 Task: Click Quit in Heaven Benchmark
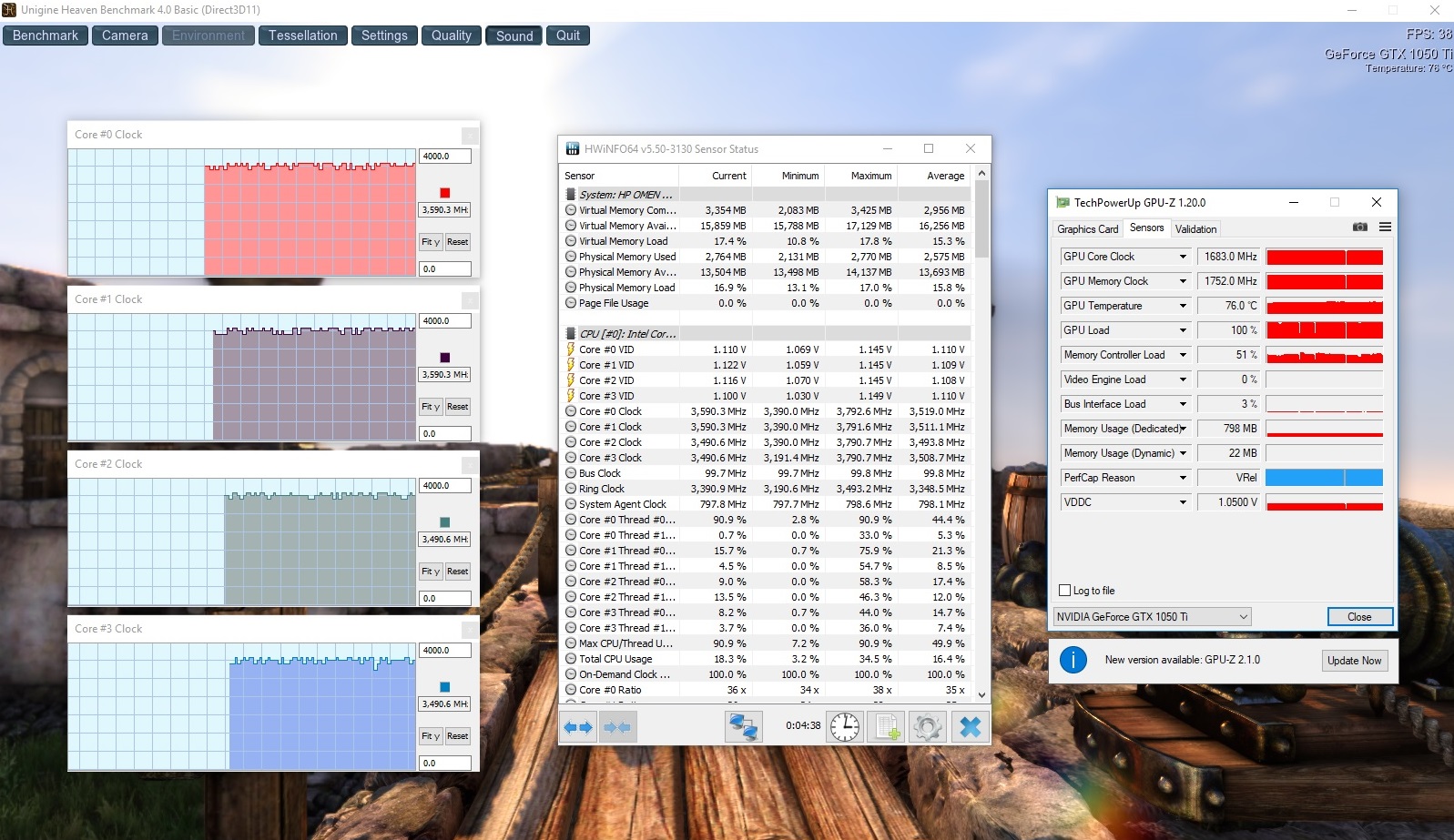[x=568, y=35]
